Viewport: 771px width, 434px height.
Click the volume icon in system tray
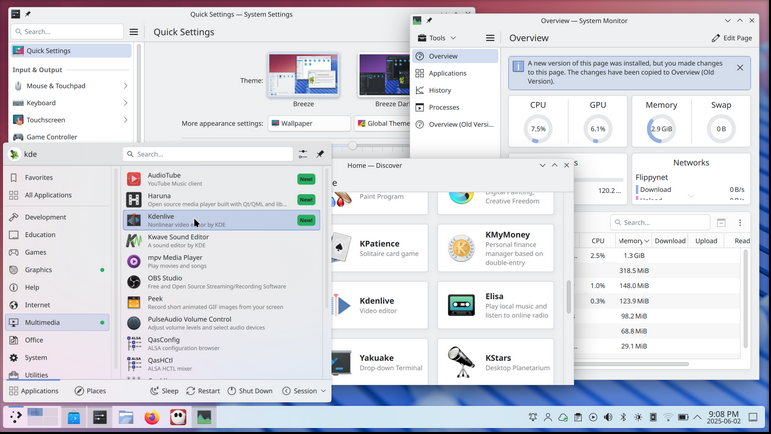[608, 417]
